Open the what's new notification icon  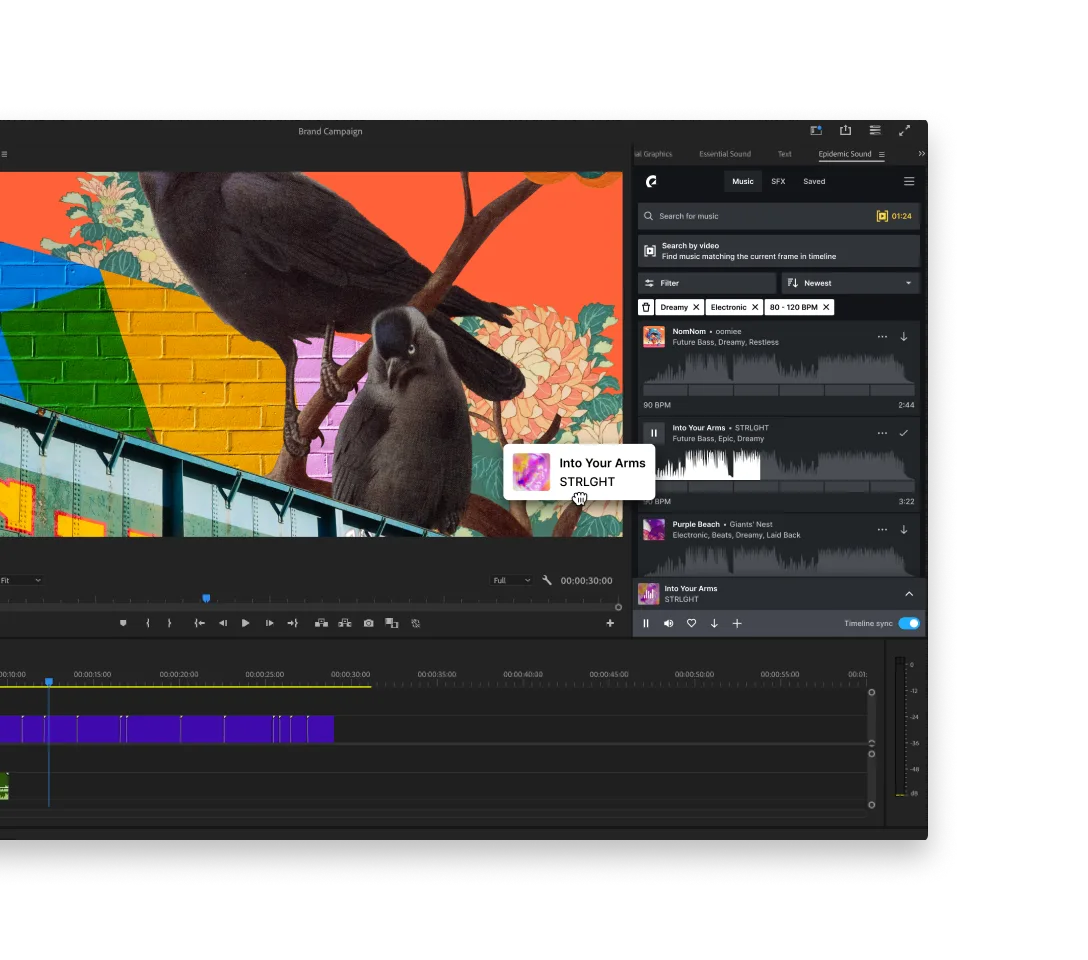coord(816,130)
